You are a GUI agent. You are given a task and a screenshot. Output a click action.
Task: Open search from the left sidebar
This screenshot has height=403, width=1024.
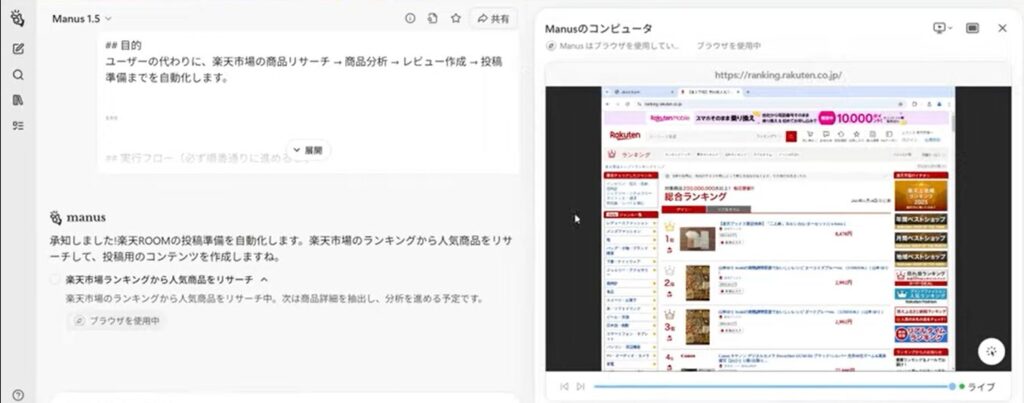click(18, 74)
